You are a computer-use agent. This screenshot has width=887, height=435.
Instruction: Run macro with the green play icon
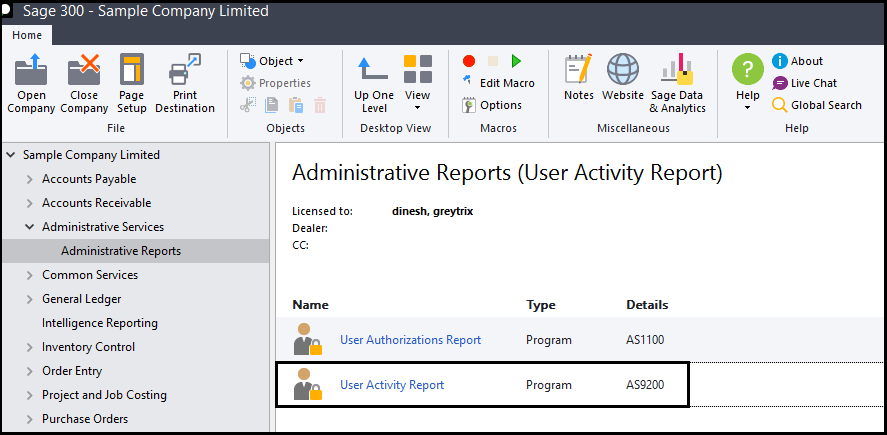point(516,61)
